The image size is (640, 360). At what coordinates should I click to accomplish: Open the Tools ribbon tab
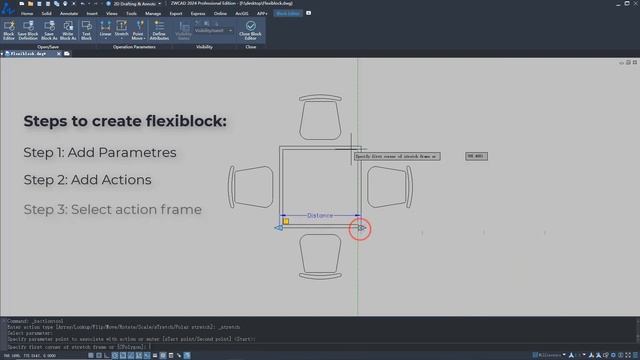131,13
